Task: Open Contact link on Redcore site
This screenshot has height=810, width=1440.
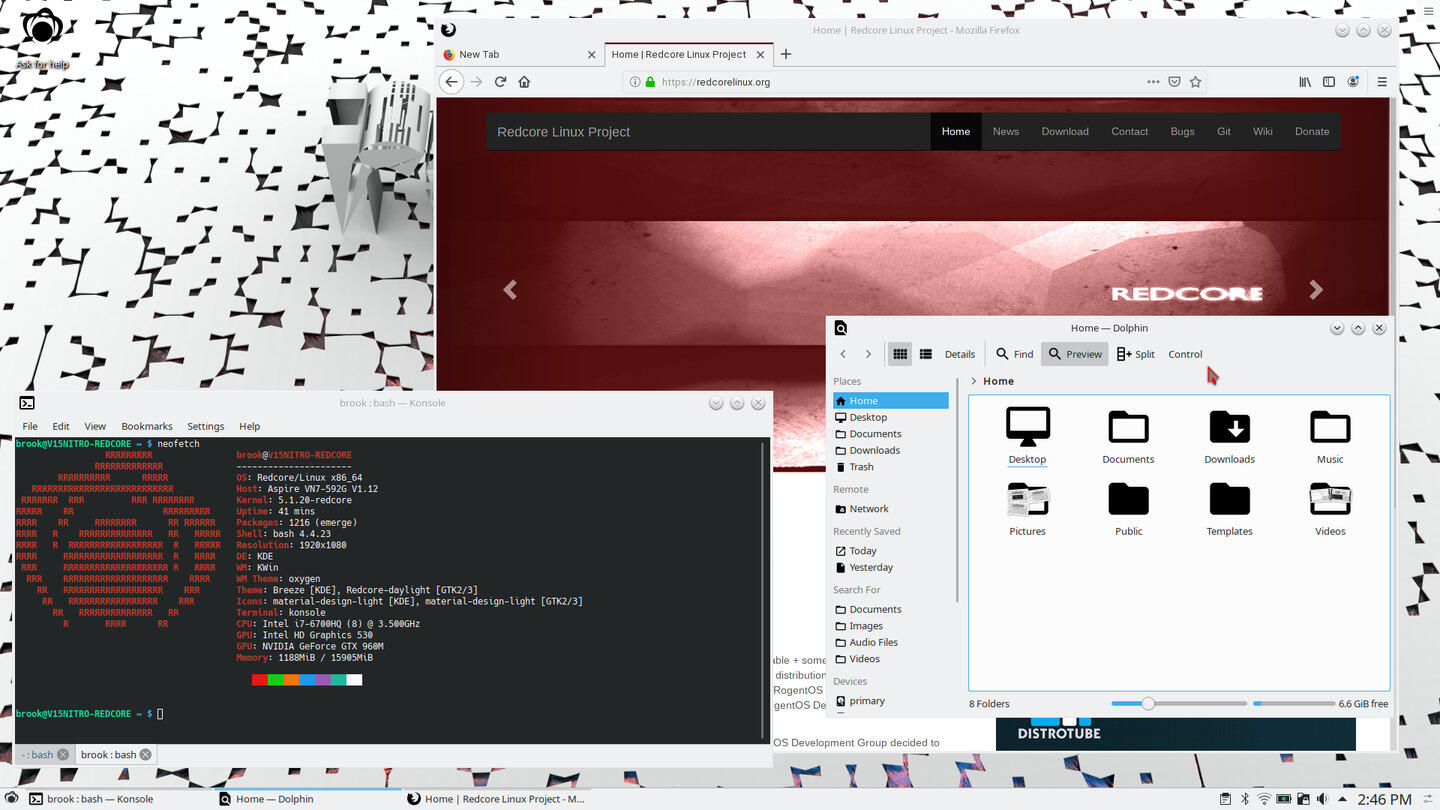Action: point(1130,131)
